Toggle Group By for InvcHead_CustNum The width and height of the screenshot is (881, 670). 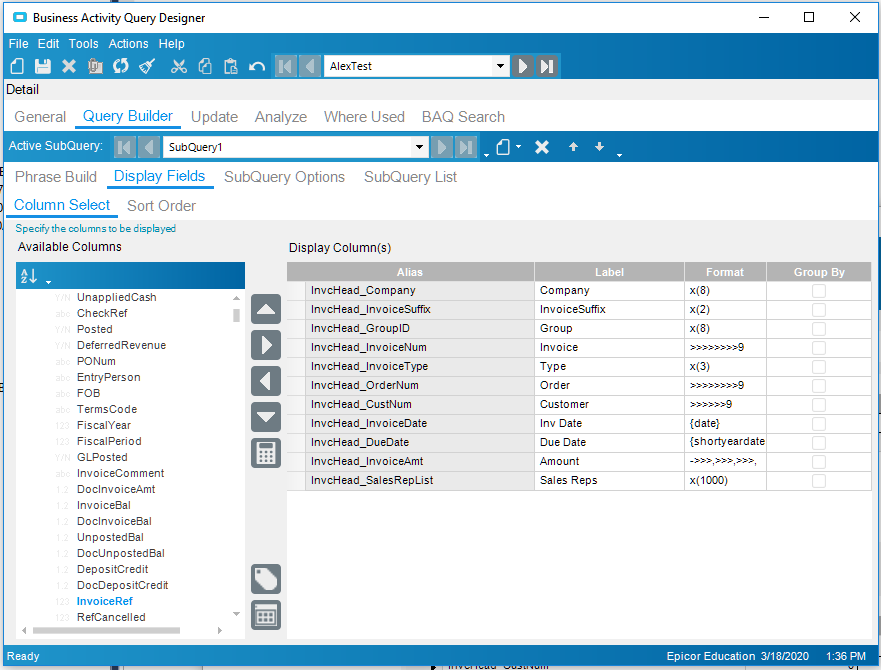pos(819,405)
